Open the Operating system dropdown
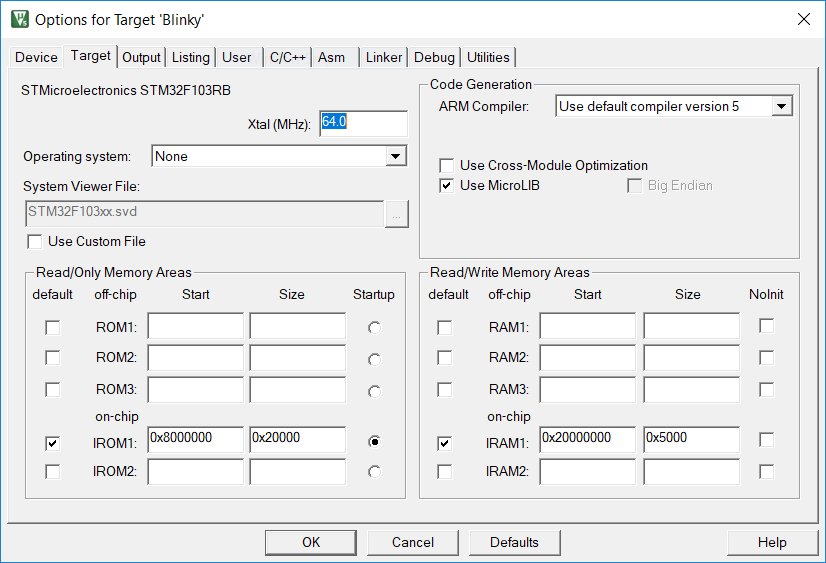This screenshot has width=826, height=563. (395, 156)
